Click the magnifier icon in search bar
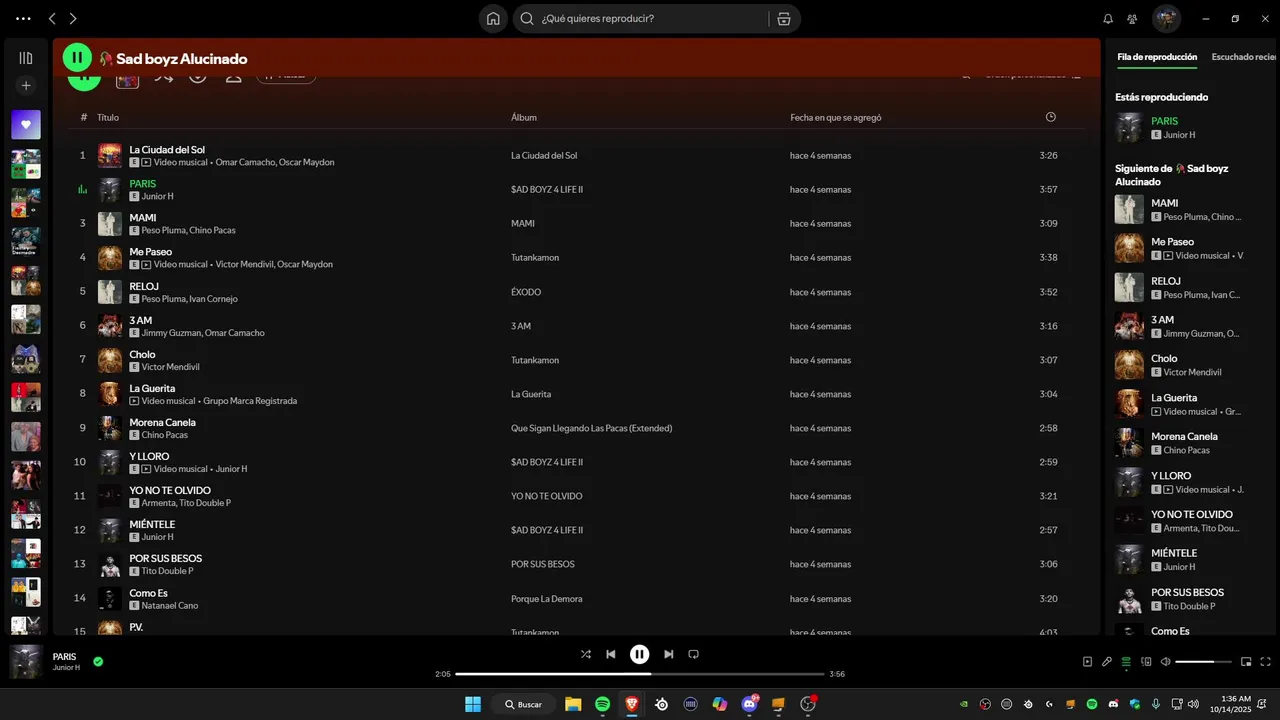The image size is (1280, 720). pyautogui.click(x=527, y=18)
